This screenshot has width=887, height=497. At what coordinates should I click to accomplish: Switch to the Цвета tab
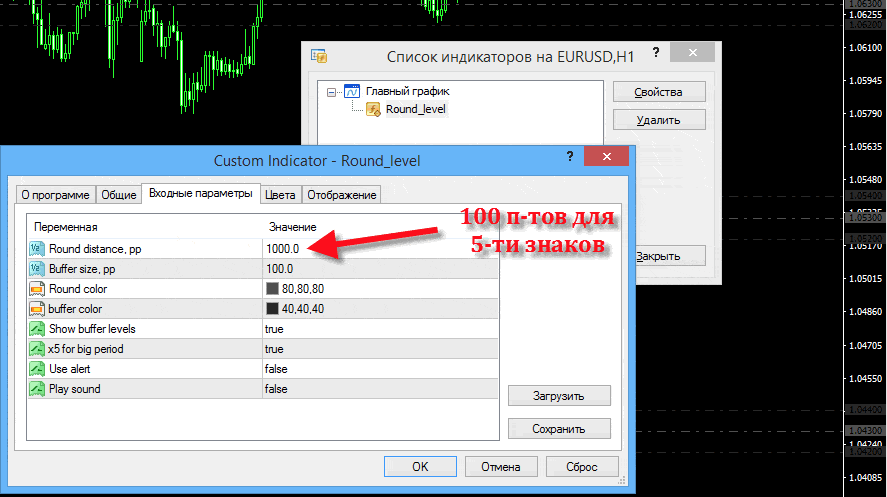coord(281,194)
